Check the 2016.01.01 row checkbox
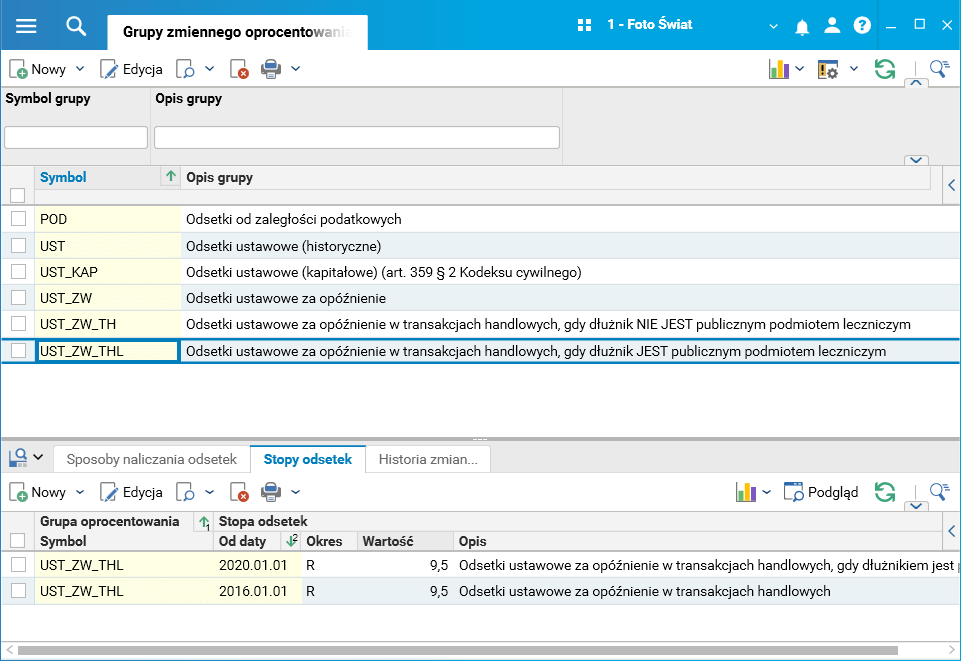This screenshot has width=961, height=661. [x=18, y=591]
